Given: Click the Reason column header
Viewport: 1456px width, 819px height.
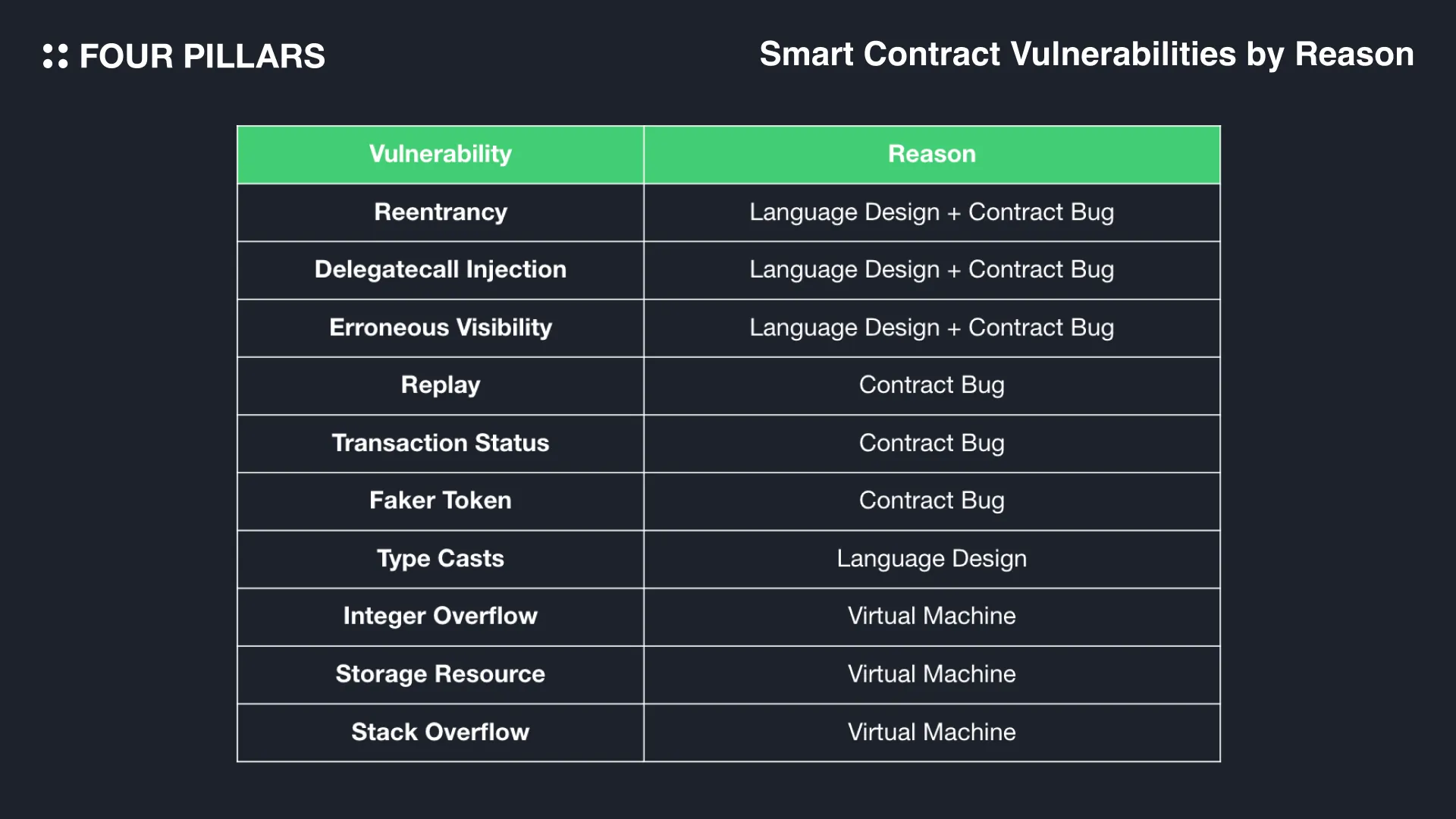Looking at the screenshot, I should coord(932,155).
